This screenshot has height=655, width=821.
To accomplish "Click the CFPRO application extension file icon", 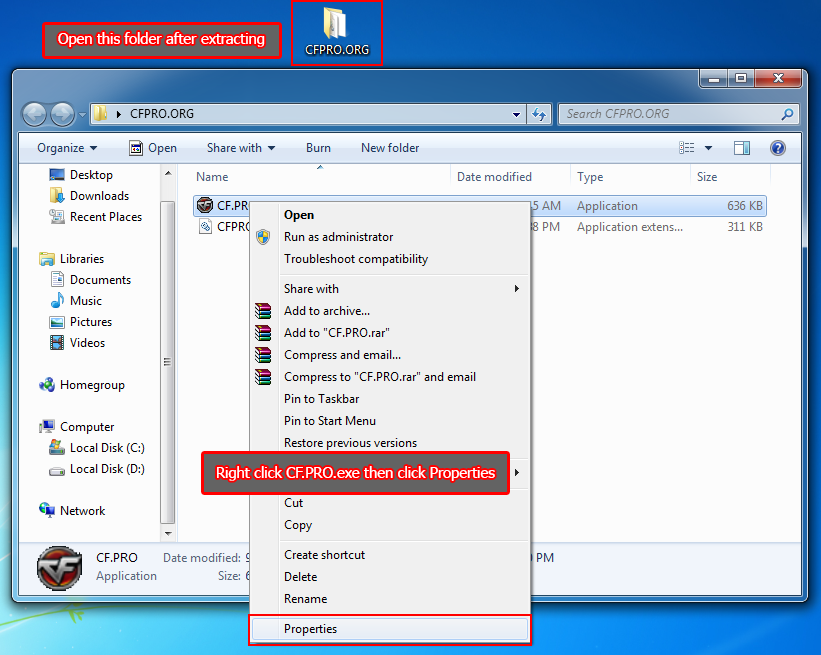I will tap(205, 227).
